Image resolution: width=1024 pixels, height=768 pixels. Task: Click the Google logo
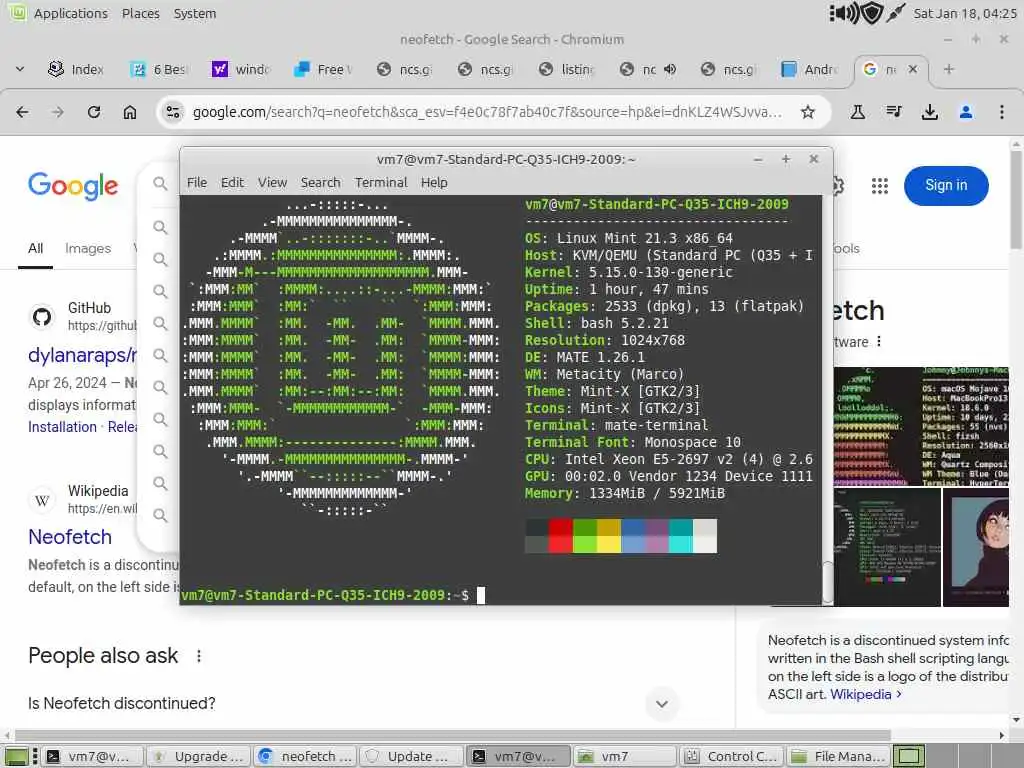click(x=73, y=186)
